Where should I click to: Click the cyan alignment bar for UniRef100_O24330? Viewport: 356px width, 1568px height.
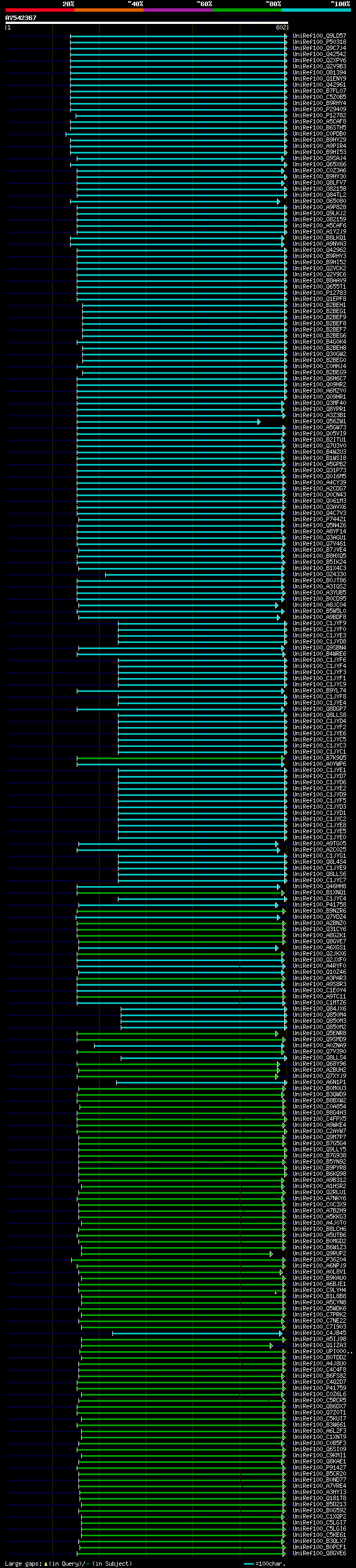click(x=194, y=575)
